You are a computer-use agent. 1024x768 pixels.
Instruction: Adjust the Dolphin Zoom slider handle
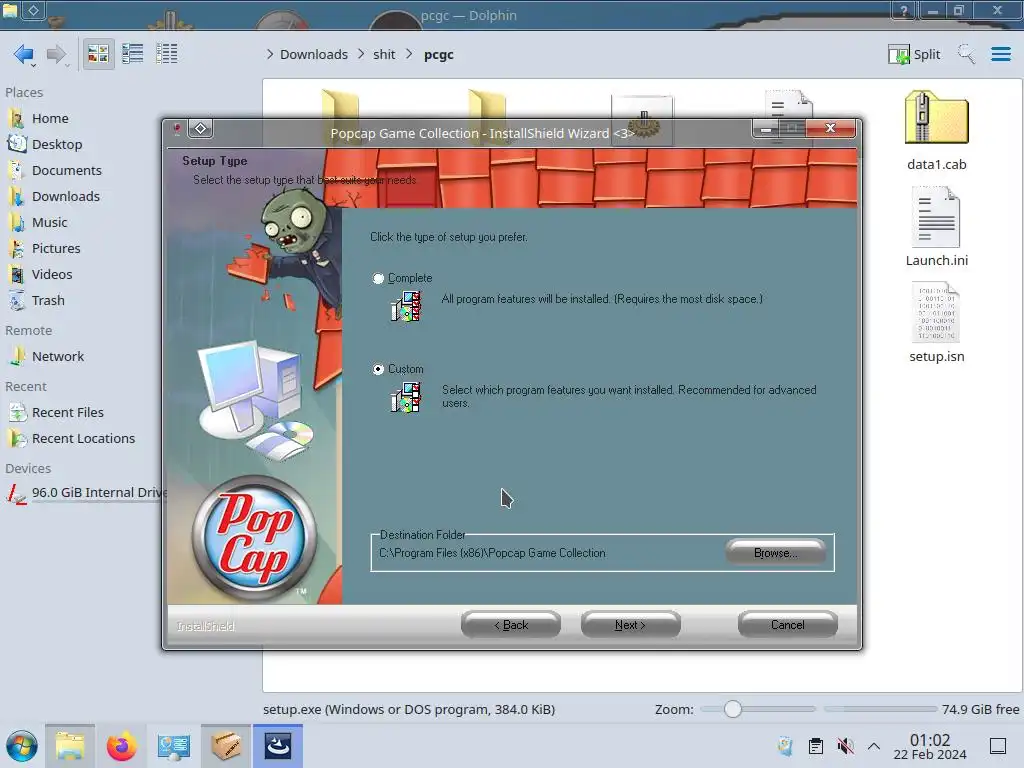(733, 709)
